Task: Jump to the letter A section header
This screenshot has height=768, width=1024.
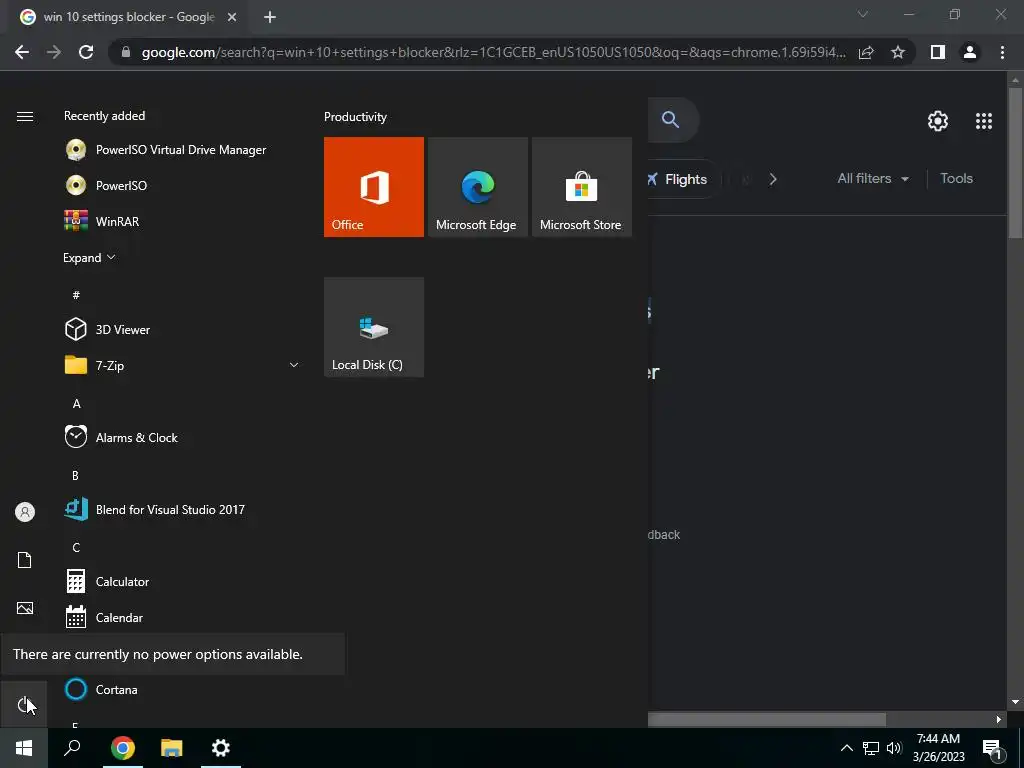Action: click(x=76, y=404)
